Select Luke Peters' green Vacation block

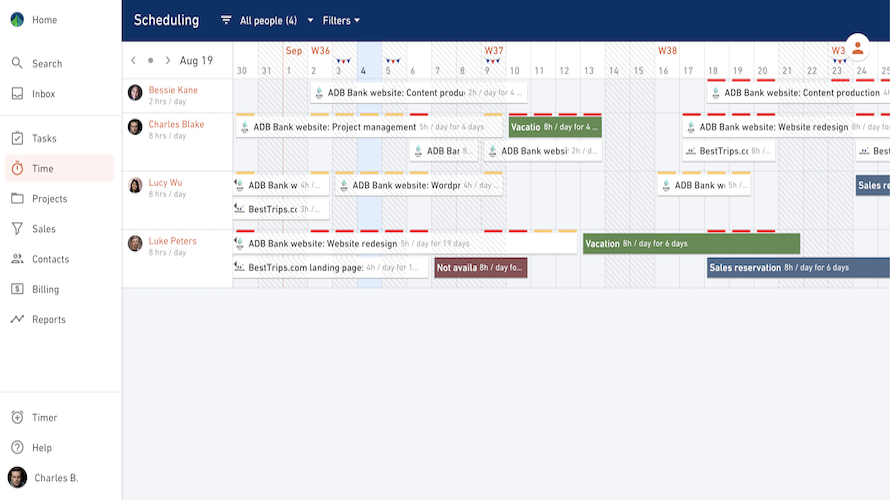pyautogui.click(x=691, y=243)
